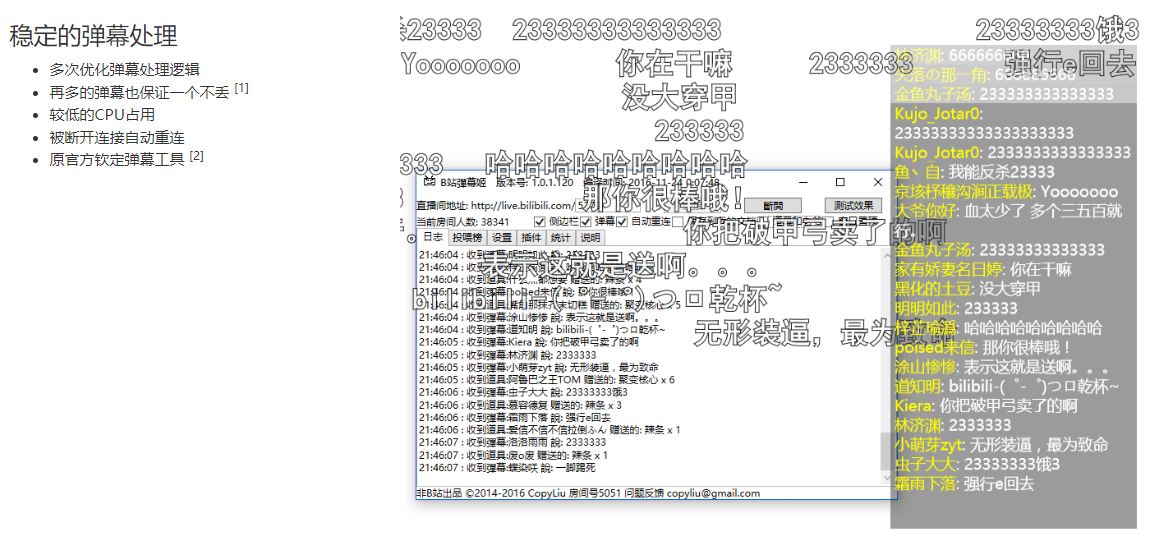Select log row 阿鲁巴之王TOM 聚变核心 x 6
This screenshot has height=555, width=1174.
pos(547,380)
